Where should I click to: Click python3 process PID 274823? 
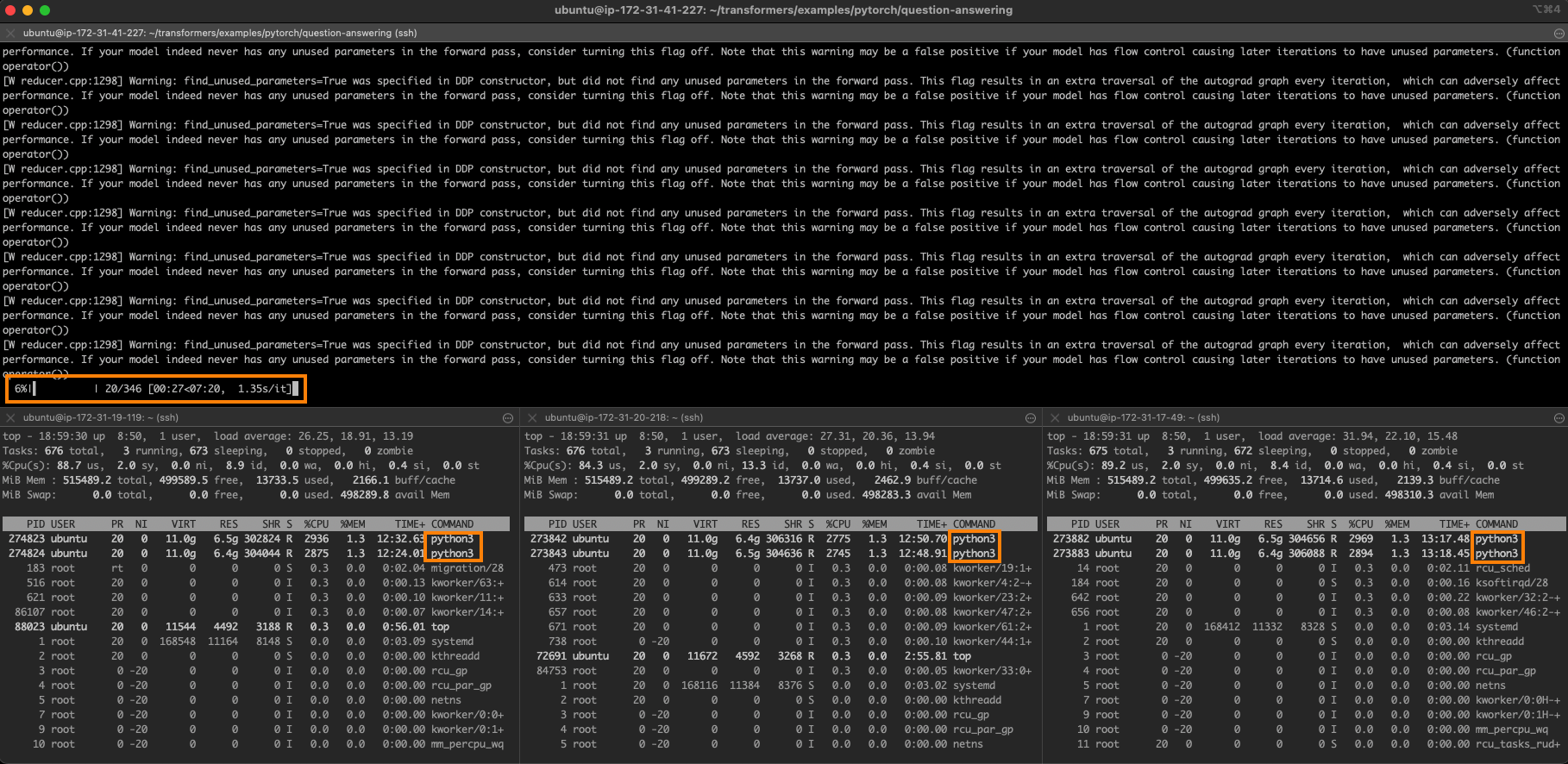(452, 539)
